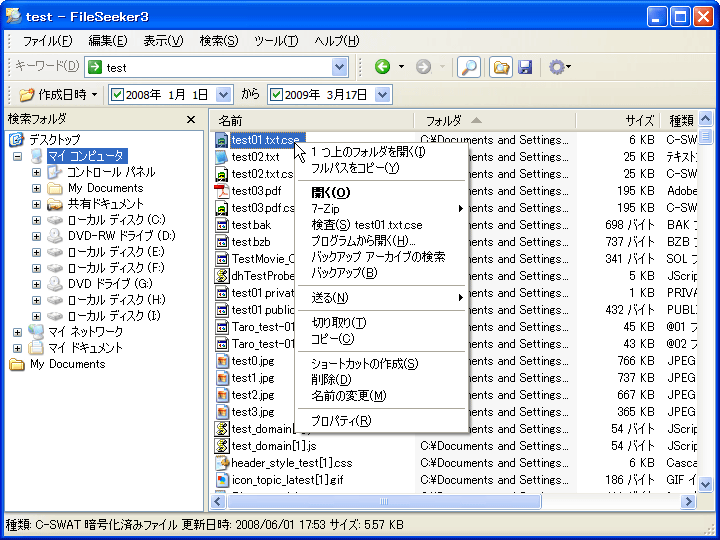Click the test.bak file icon
The width and height of the screenshot is (720, 540).
(x=222, y=225)
